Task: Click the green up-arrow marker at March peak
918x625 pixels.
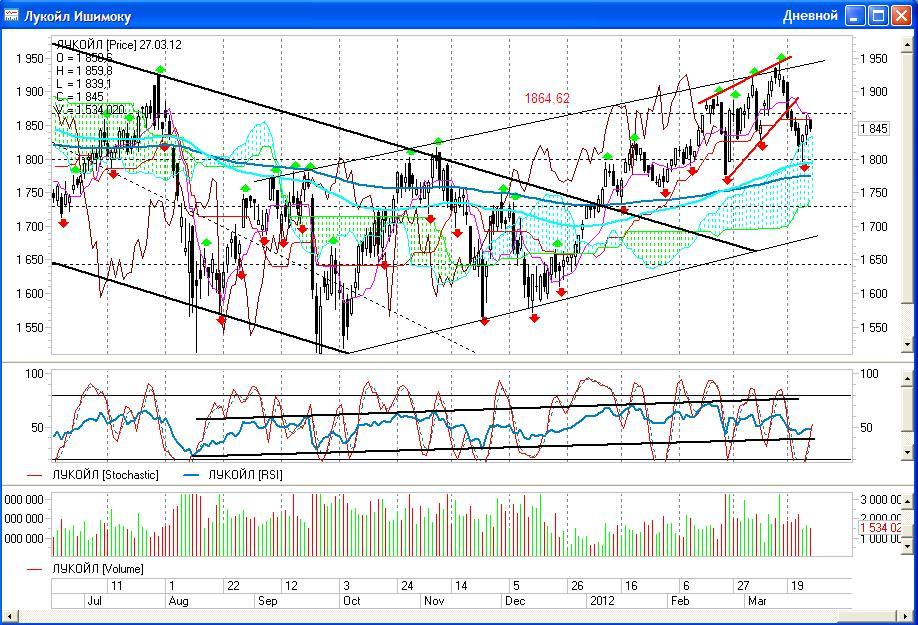Action: 782,57
